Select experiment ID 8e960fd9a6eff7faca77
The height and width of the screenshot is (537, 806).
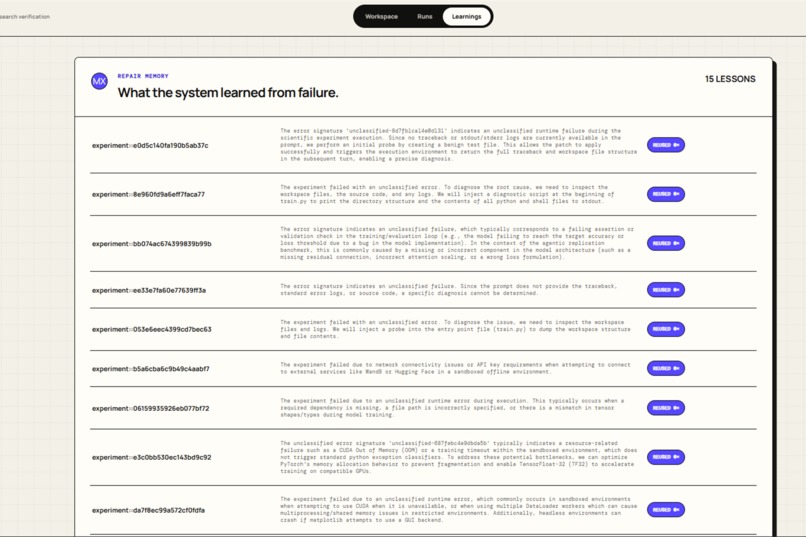pyautogui.click(x=148, y=194)
